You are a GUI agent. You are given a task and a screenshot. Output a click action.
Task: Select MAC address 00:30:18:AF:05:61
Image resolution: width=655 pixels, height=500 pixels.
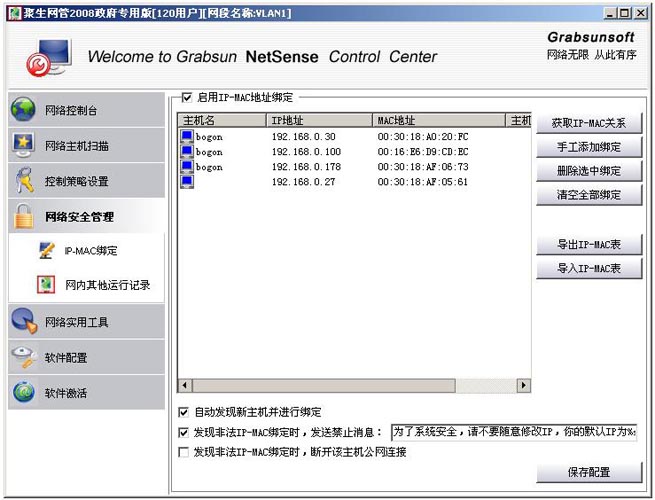(x=423, y=182)
